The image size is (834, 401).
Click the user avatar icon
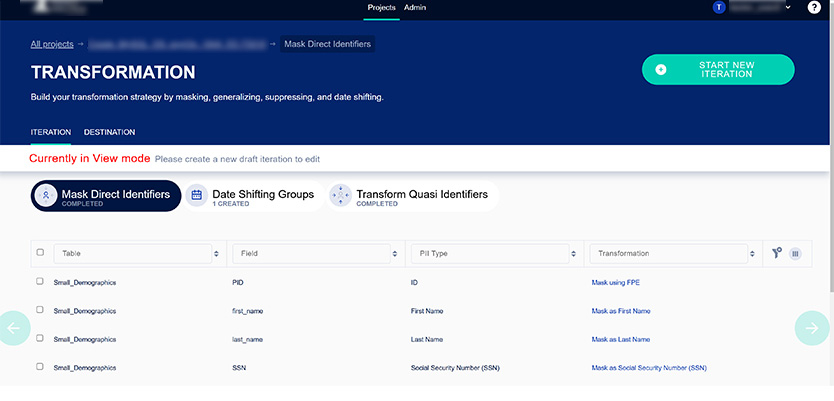719,7
